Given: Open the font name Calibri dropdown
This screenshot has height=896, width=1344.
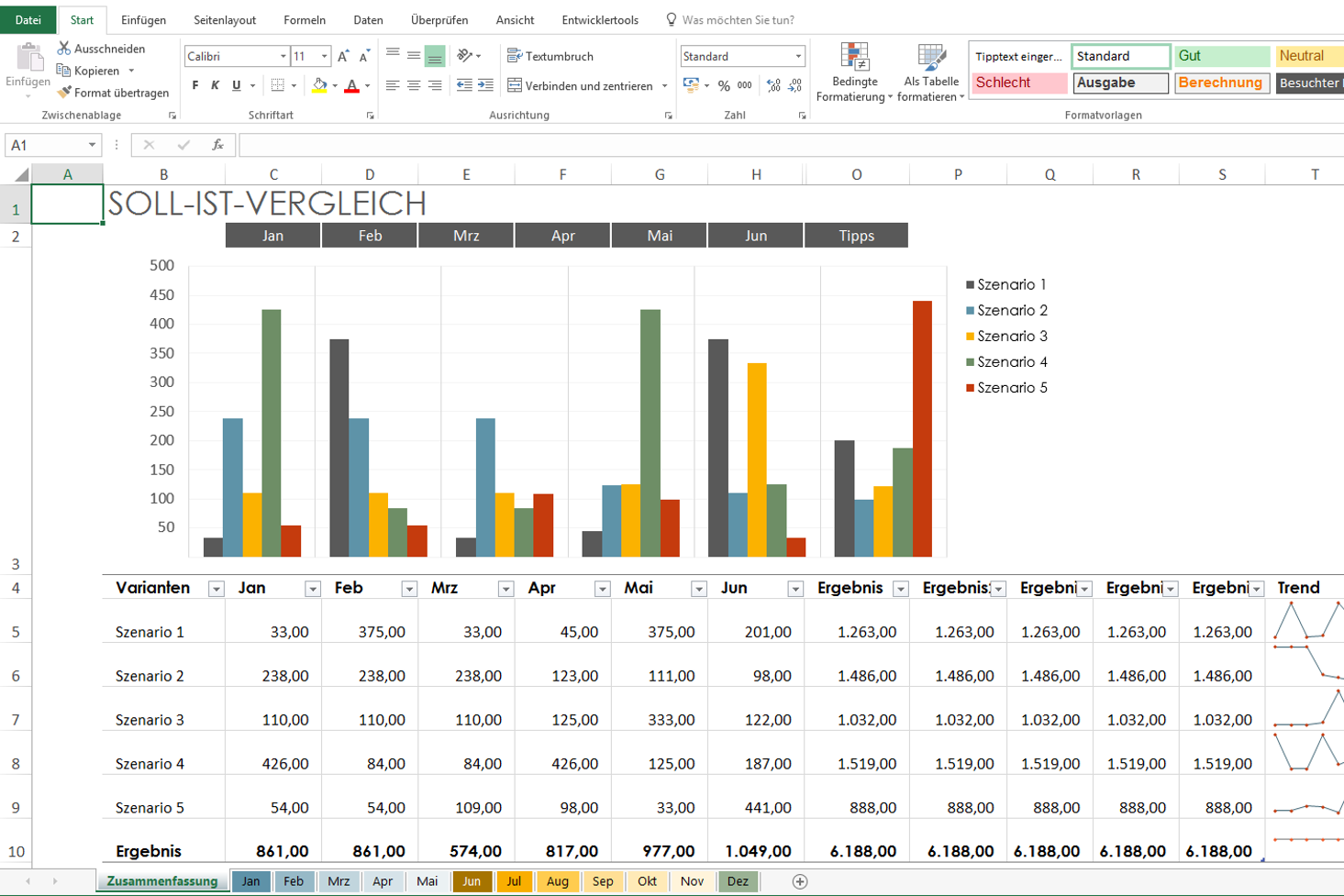Looking at the screenshot, I should click(x=283, y=57).
